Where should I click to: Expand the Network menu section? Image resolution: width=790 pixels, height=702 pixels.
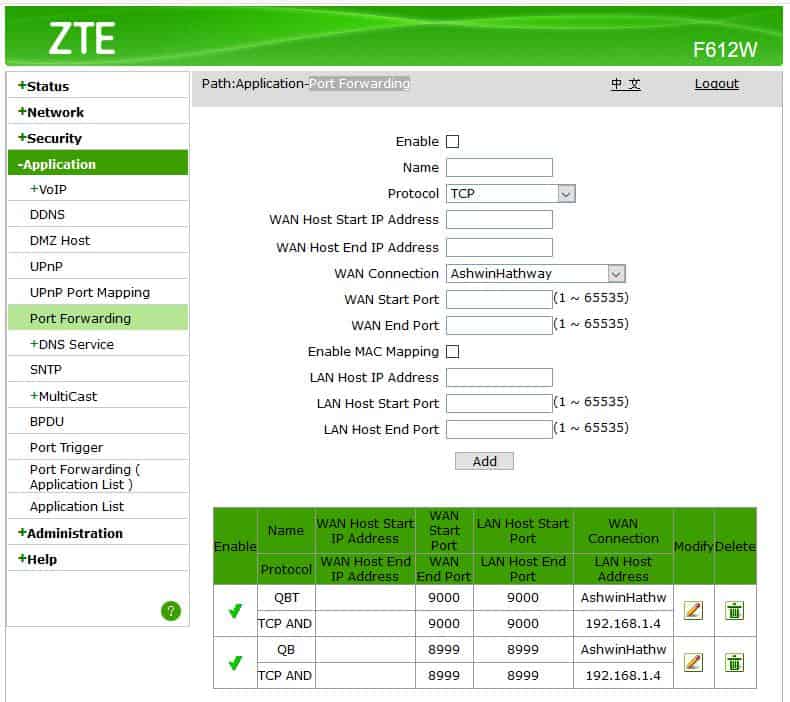pos(51,112)
